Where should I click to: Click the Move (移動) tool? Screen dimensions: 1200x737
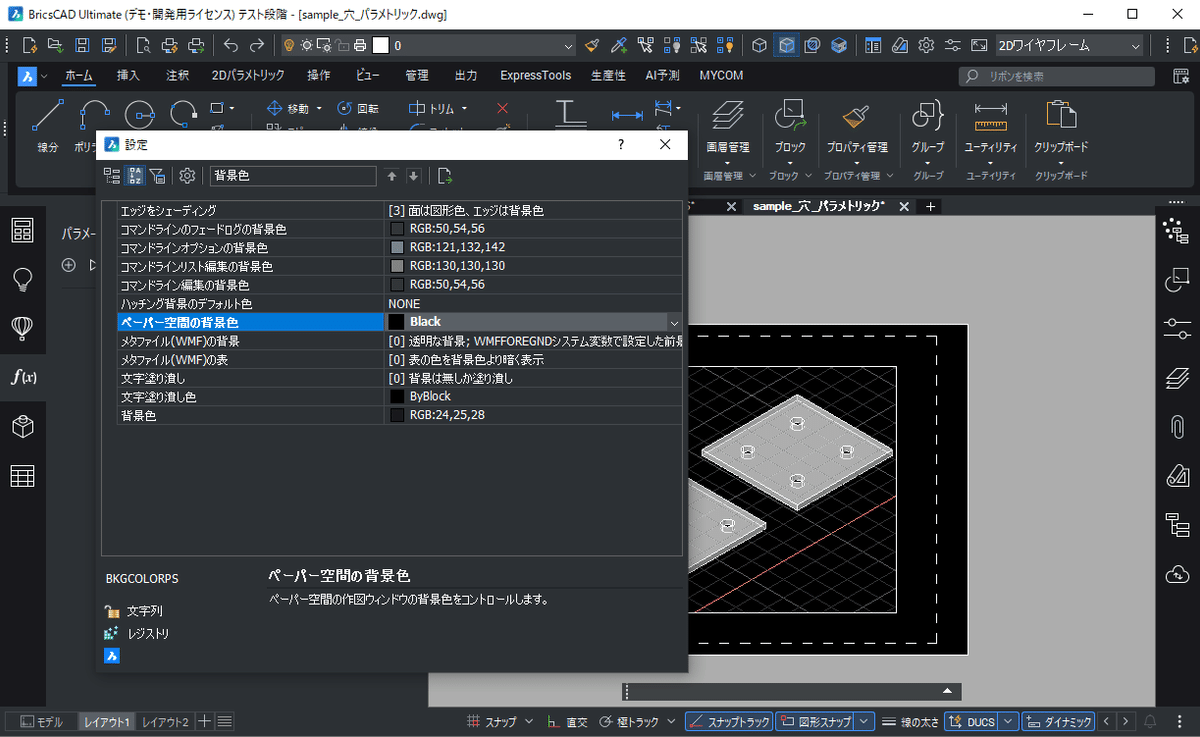pos(287,108)
